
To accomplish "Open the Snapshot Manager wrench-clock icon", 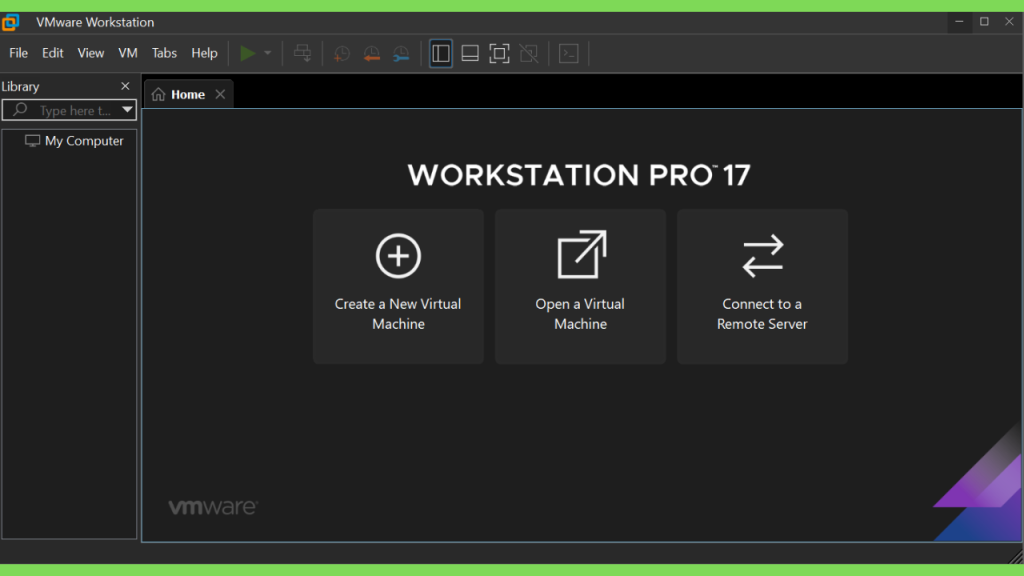I will pos(401,54).
